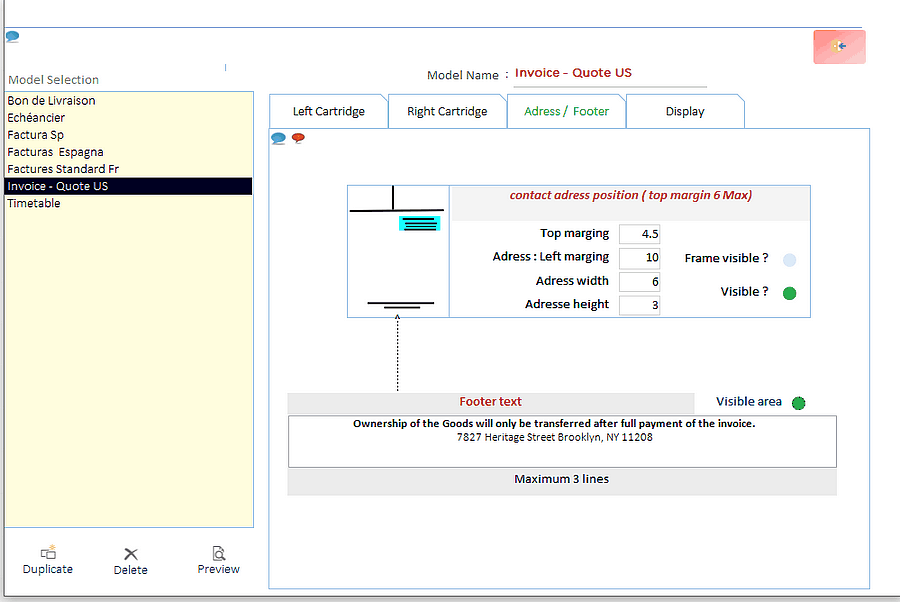Click the Adress width field
Image resolution: width=900 pixels, height=602 pixels.
pos(639,282)
